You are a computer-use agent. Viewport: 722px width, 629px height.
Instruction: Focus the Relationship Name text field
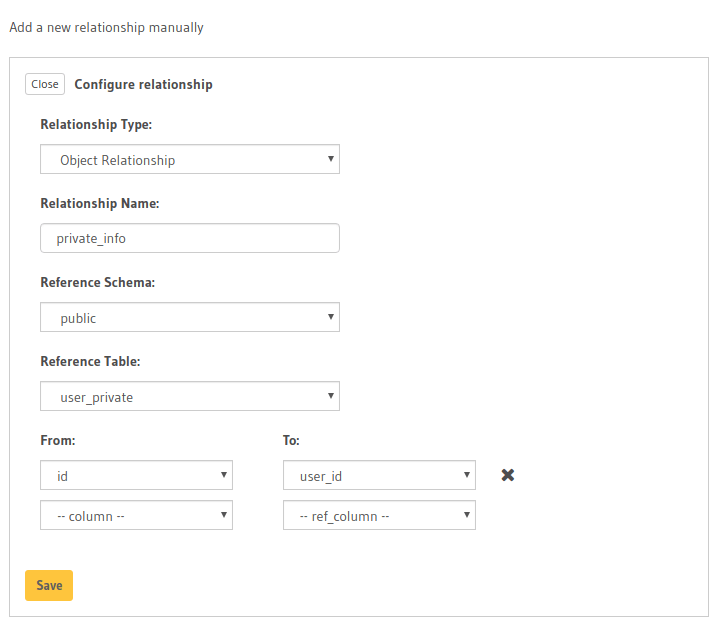189,239
